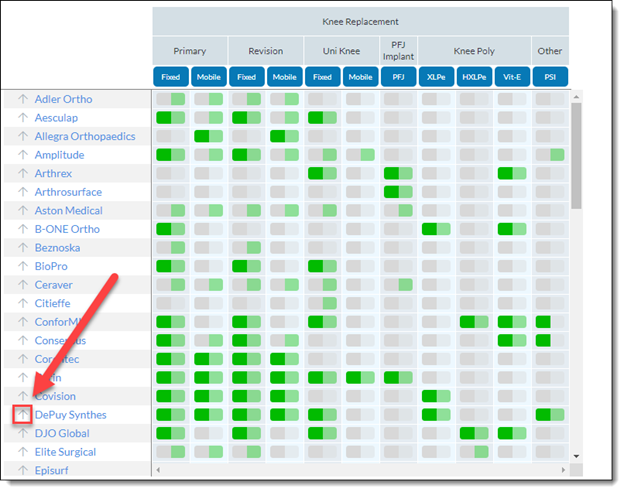Screen dimensions: 624x492
Task: Select the Uni Knee Mobile column filter
Action: coord(360,77)
